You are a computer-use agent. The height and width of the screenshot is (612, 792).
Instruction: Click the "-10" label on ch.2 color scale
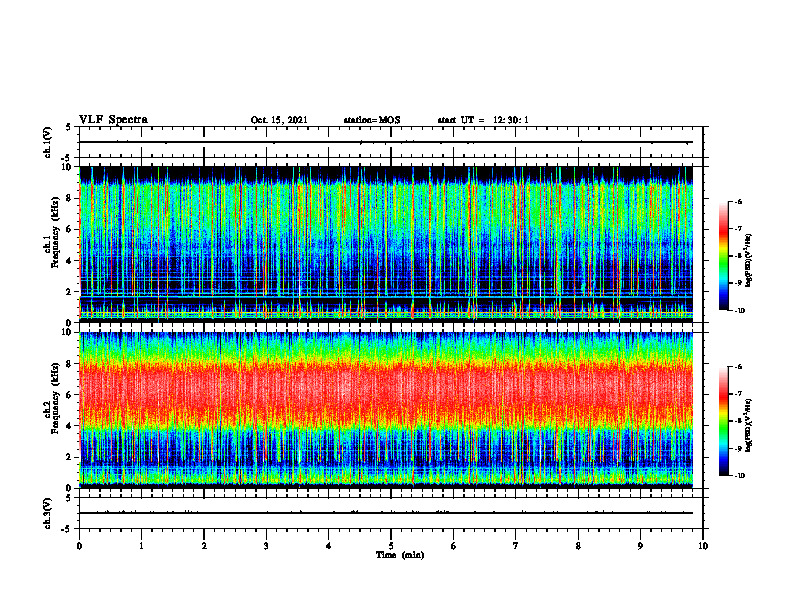pyautogui.click(x=740, y=476)
